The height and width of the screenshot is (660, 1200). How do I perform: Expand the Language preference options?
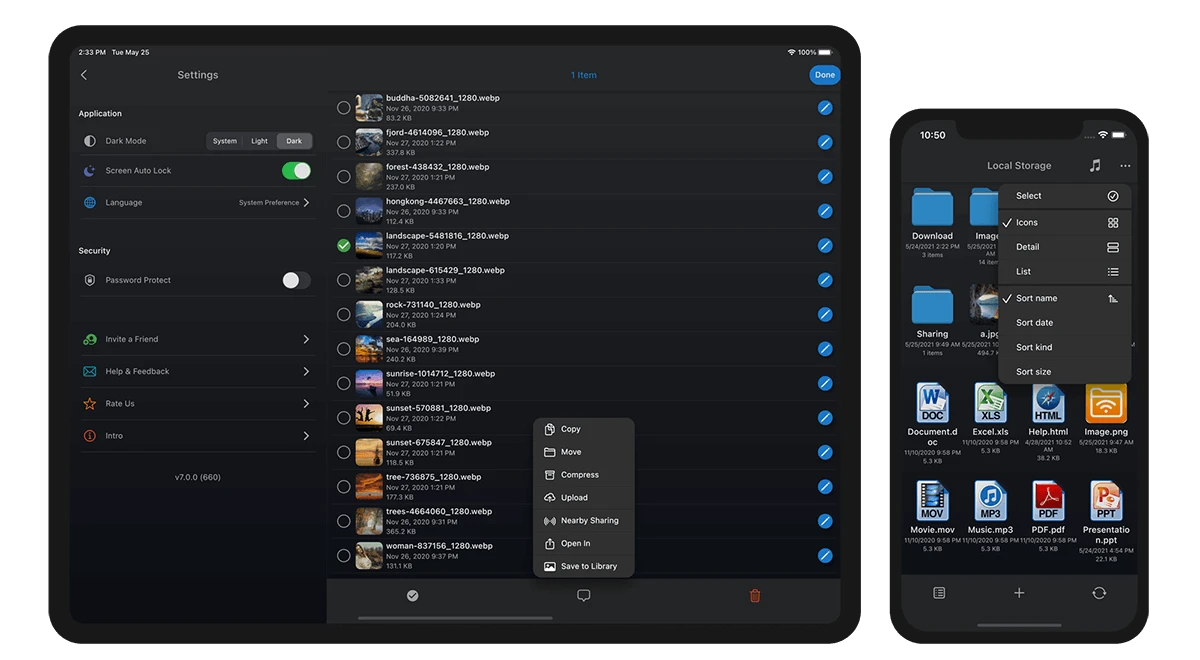click(x=307, y=202)
